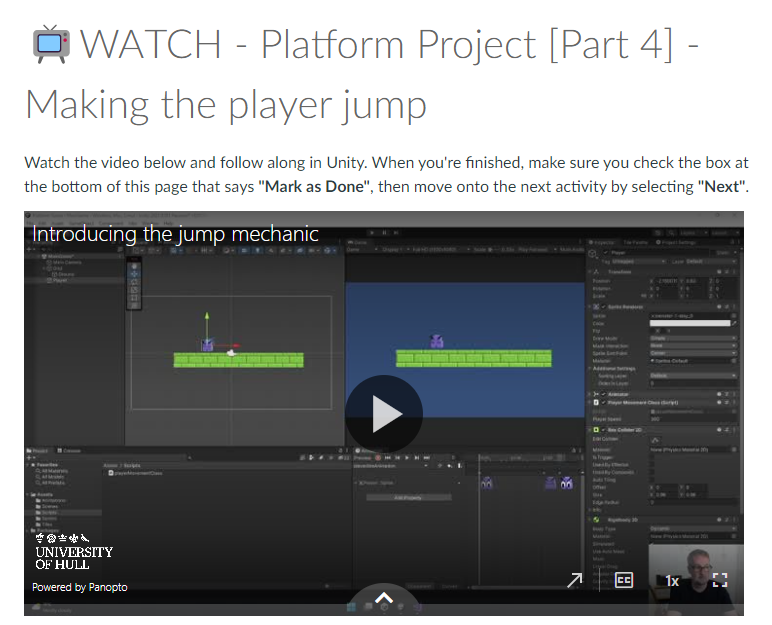Click the 'Introducing the jump mechanic' video title
The image size is (772, 625).
pyautogui.click(x=175, y=234)
